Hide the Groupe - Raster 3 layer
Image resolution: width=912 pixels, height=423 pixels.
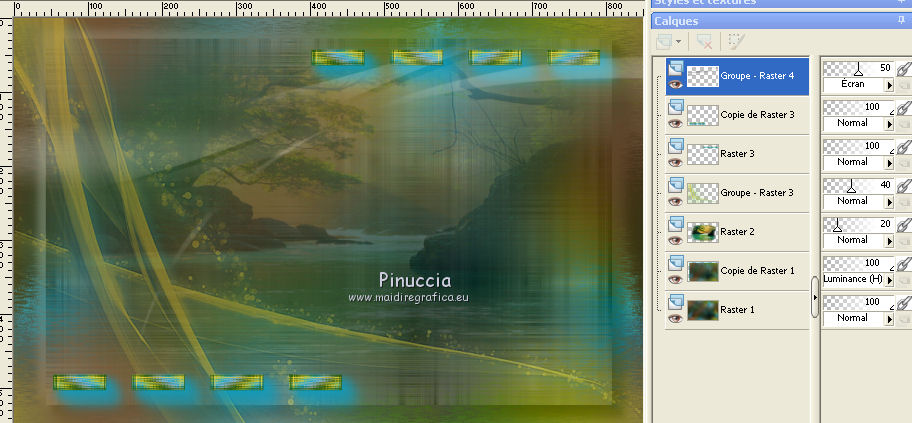675,201
